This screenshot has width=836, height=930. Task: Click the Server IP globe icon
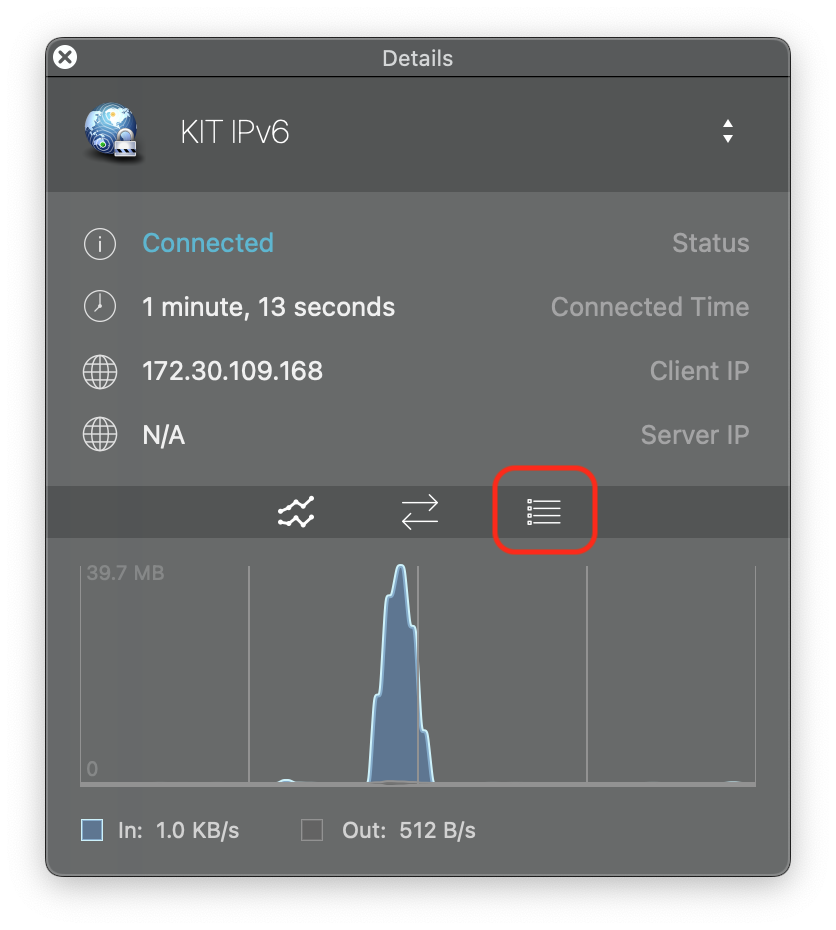99,436
